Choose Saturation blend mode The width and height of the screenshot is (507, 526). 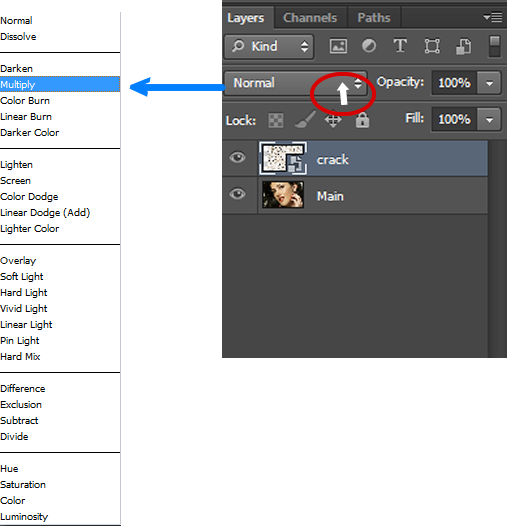click(x=23, y=485)
